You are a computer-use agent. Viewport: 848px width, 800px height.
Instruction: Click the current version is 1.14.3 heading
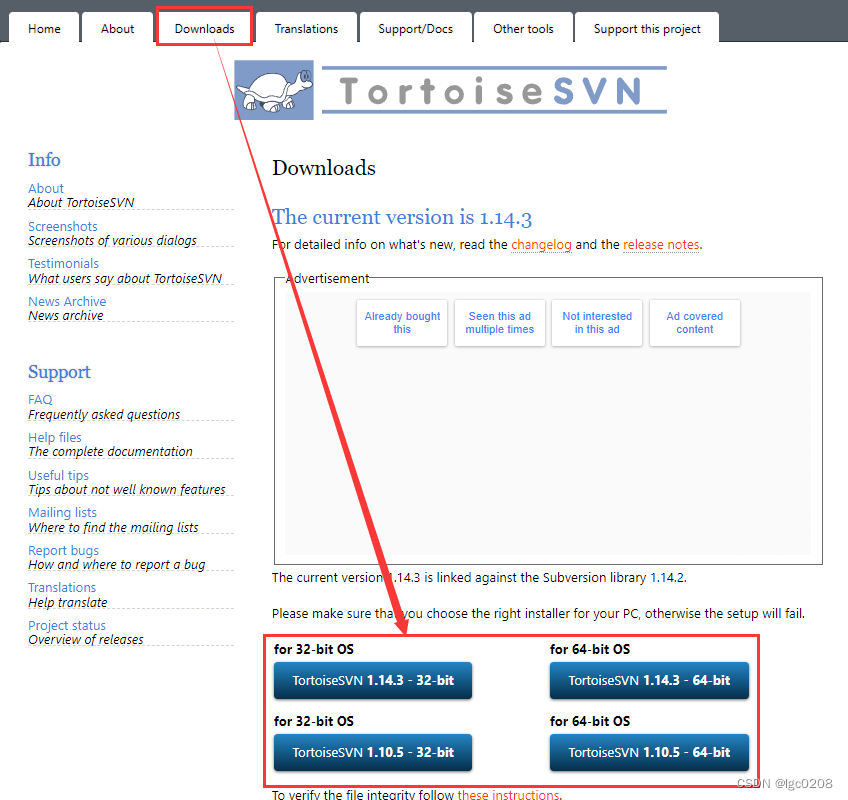(x=402, y=217)
